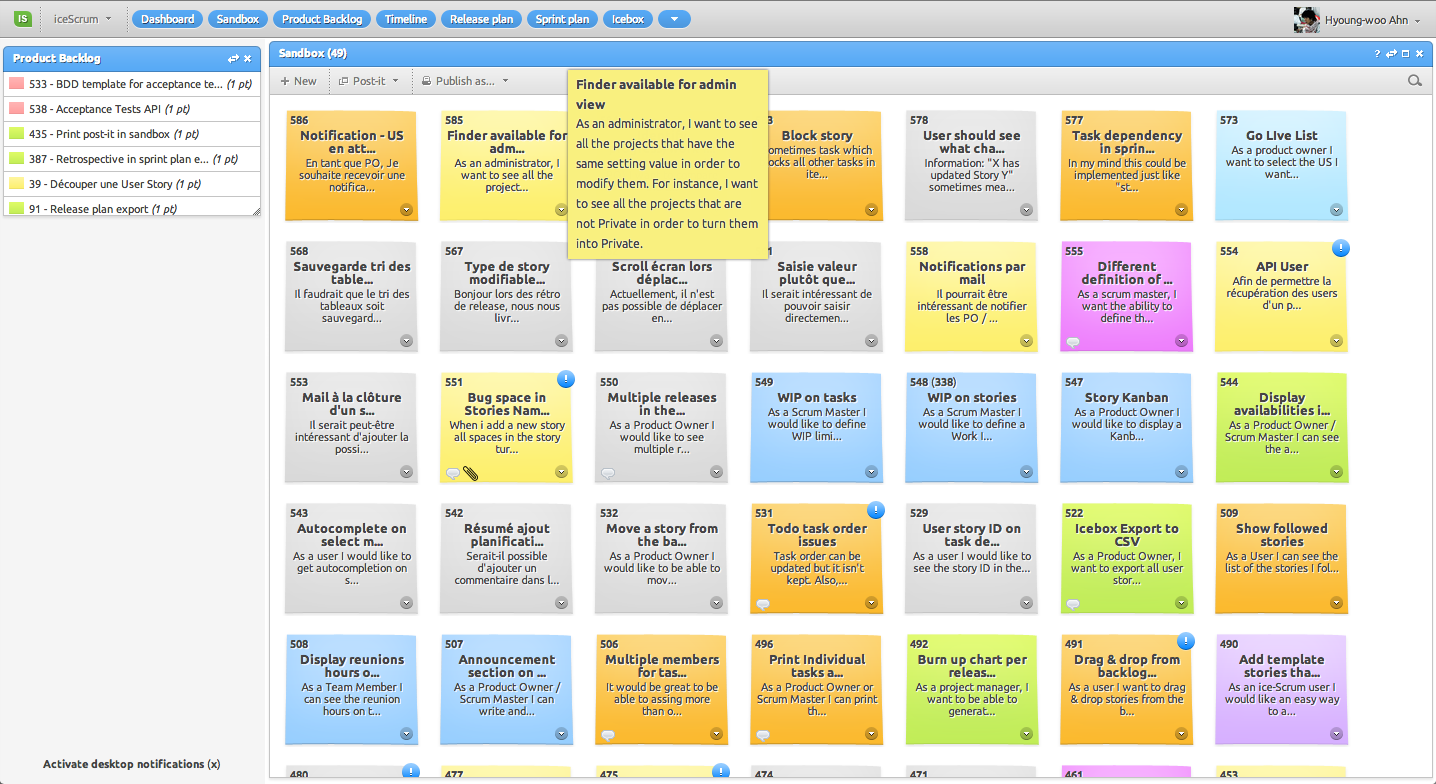Select the Burn up chart story 492

[971, 689]
